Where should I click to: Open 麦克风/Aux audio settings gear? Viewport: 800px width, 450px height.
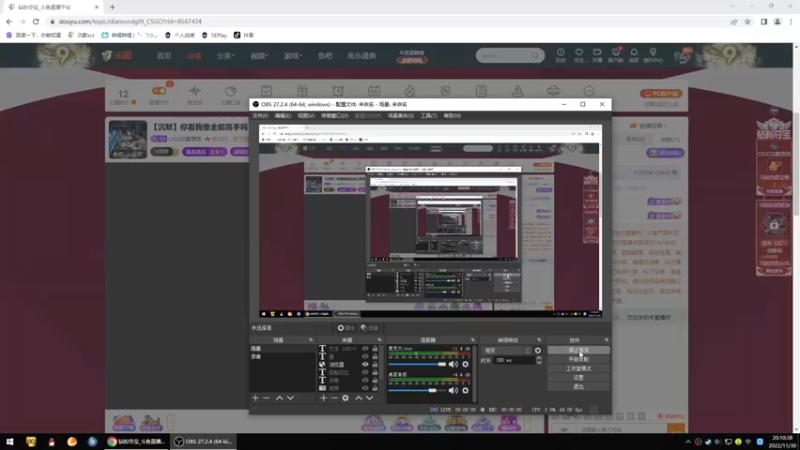point(465,364)
